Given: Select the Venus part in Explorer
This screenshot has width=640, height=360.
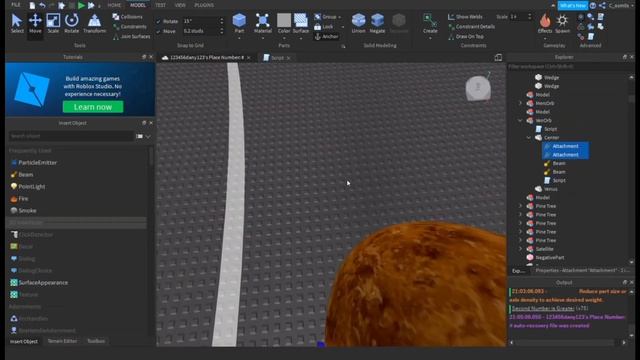Looking at the screenshot, I should click(551, 189).
